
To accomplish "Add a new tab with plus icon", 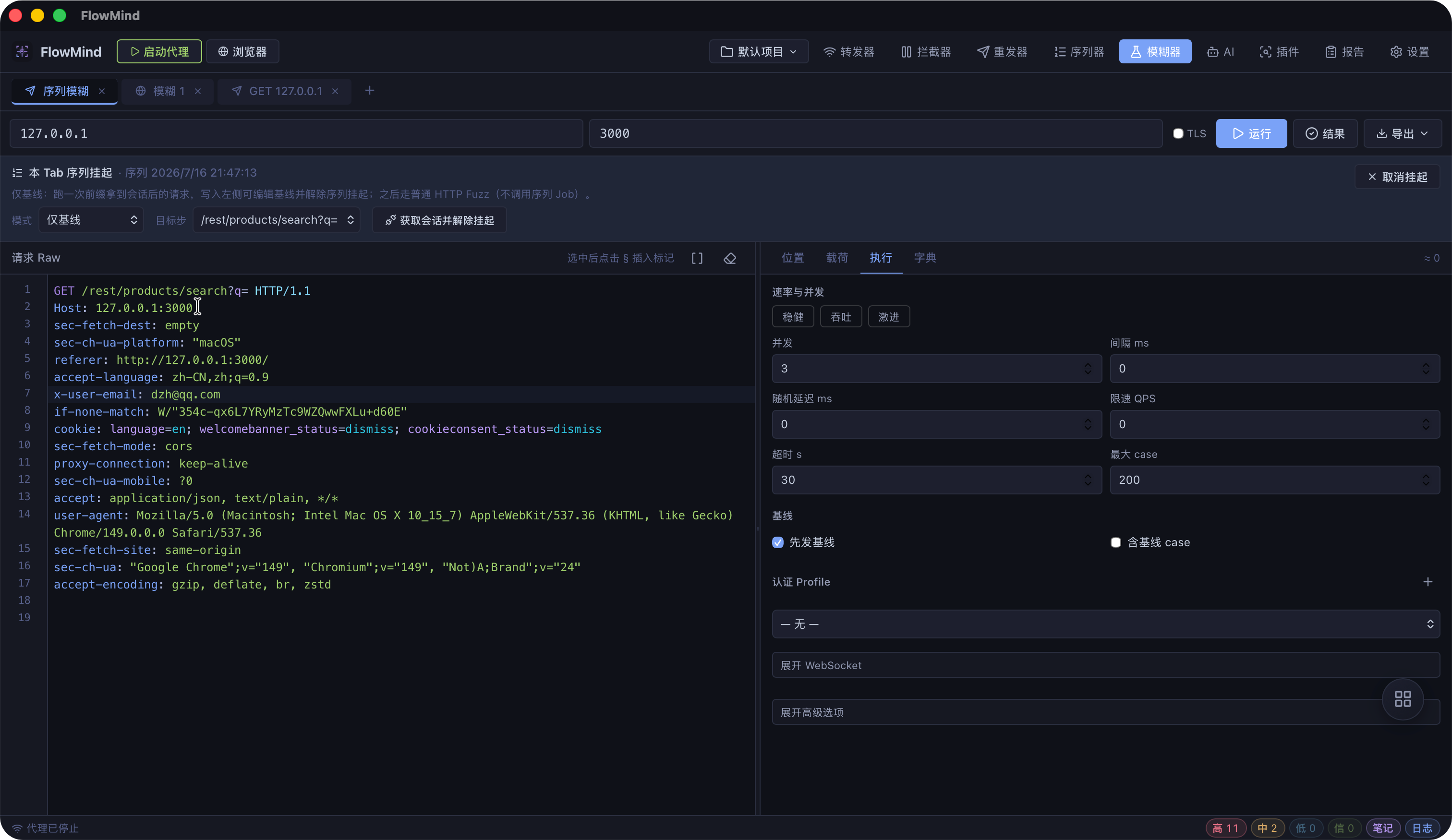I will tap(370, 90).
